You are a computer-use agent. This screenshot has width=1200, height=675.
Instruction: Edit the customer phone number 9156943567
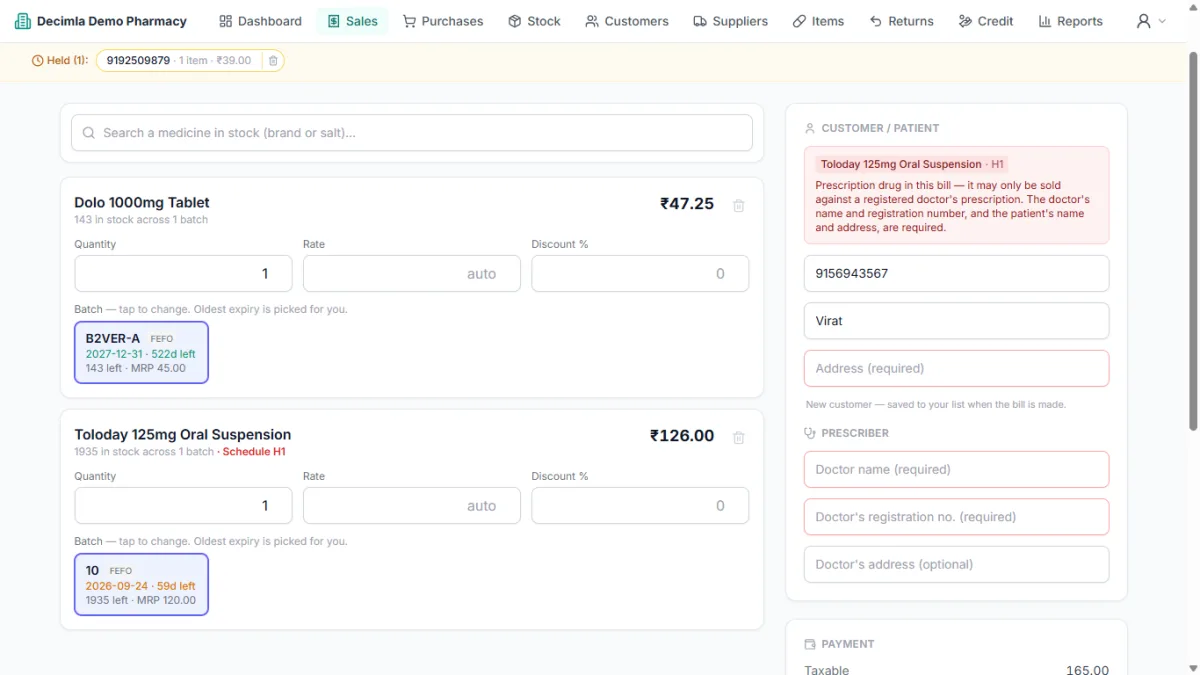tap(956, 273)
